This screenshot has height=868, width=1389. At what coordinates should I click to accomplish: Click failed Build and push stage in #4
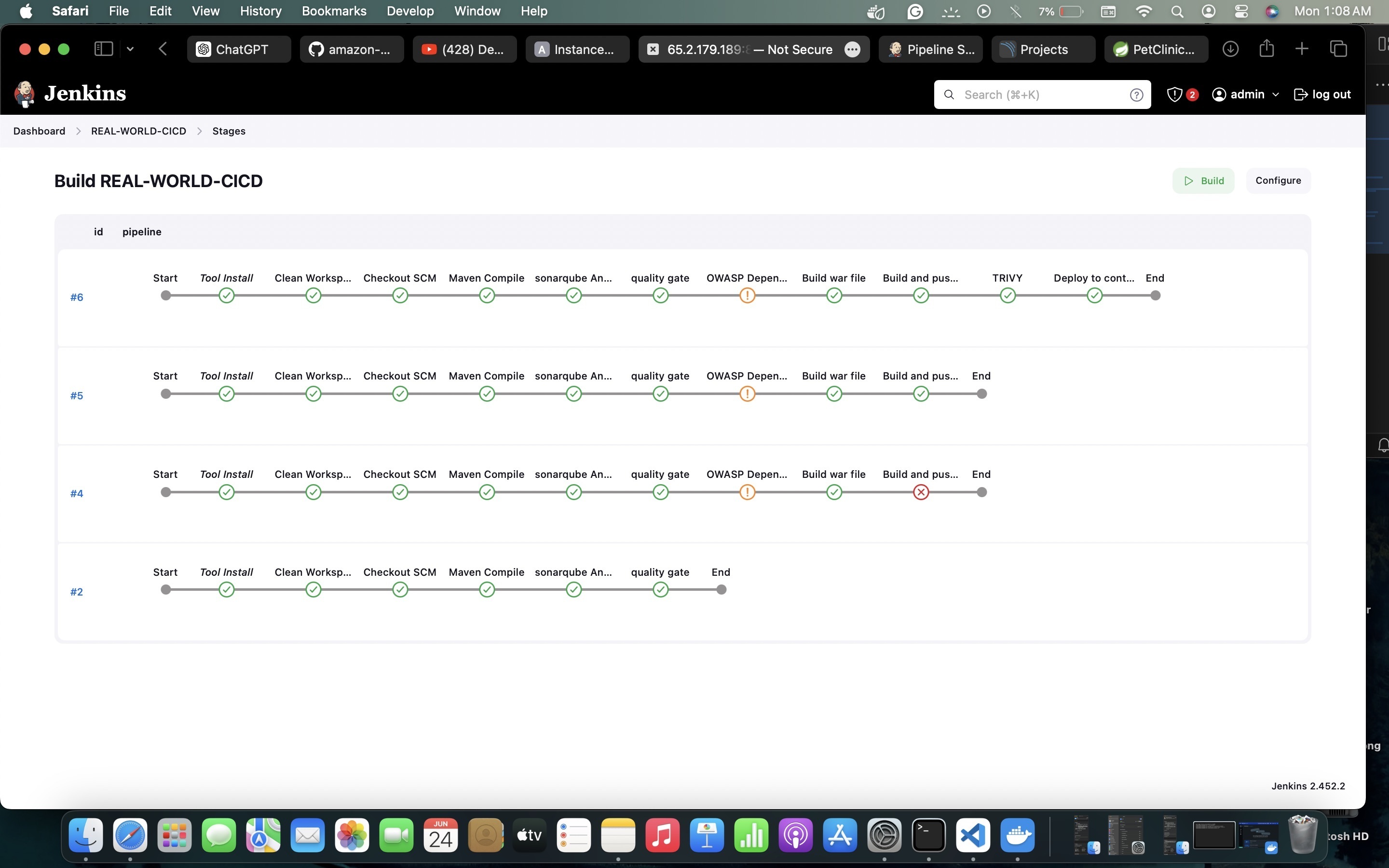pyautogui.click(x=920, y=492)
